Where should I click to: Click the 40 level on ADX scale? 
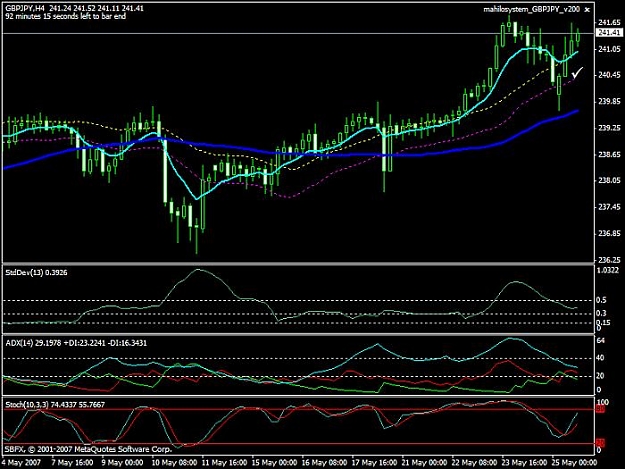[601, 358]
